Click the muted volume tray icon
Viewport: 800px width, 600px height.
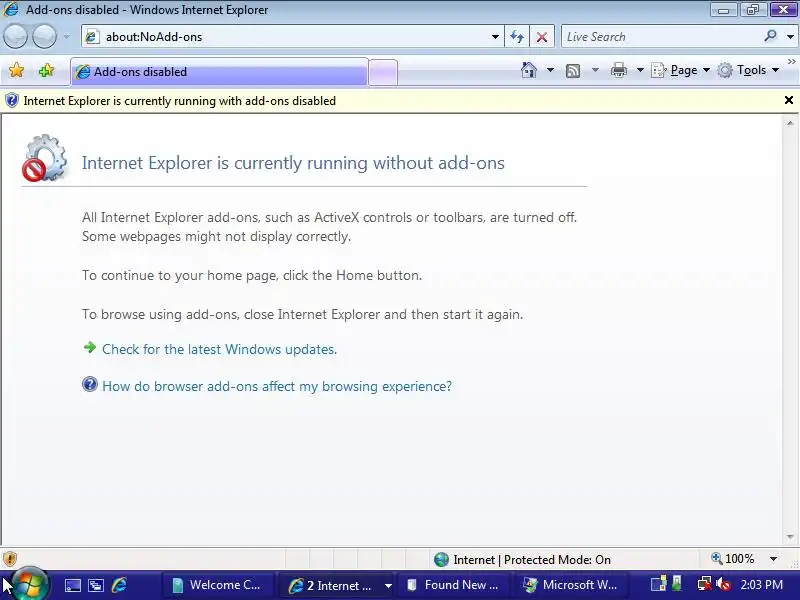click(723, 585)
